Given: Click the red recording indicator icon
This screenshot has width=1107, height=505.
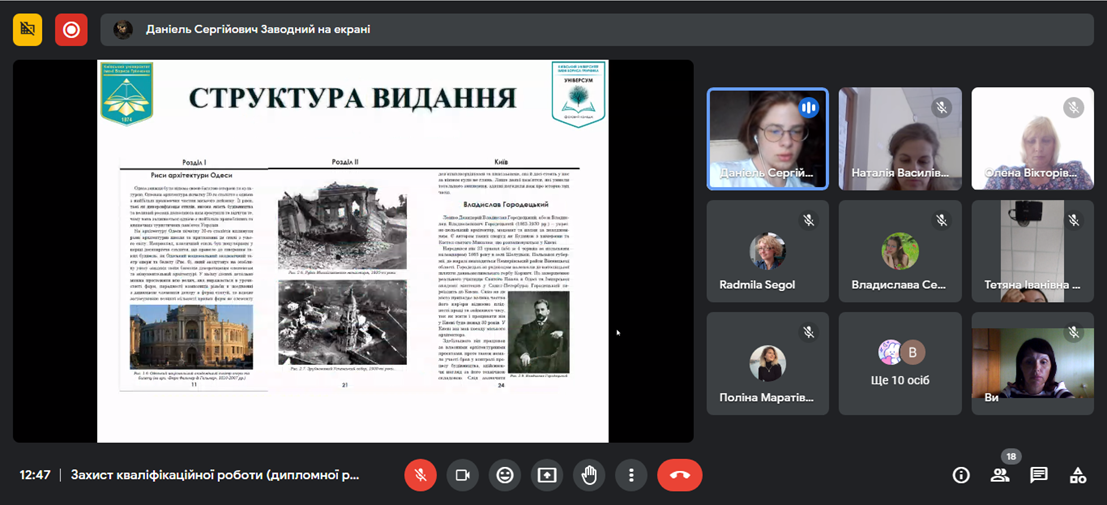Looking at the screenshot, I should tap(71, 30).
